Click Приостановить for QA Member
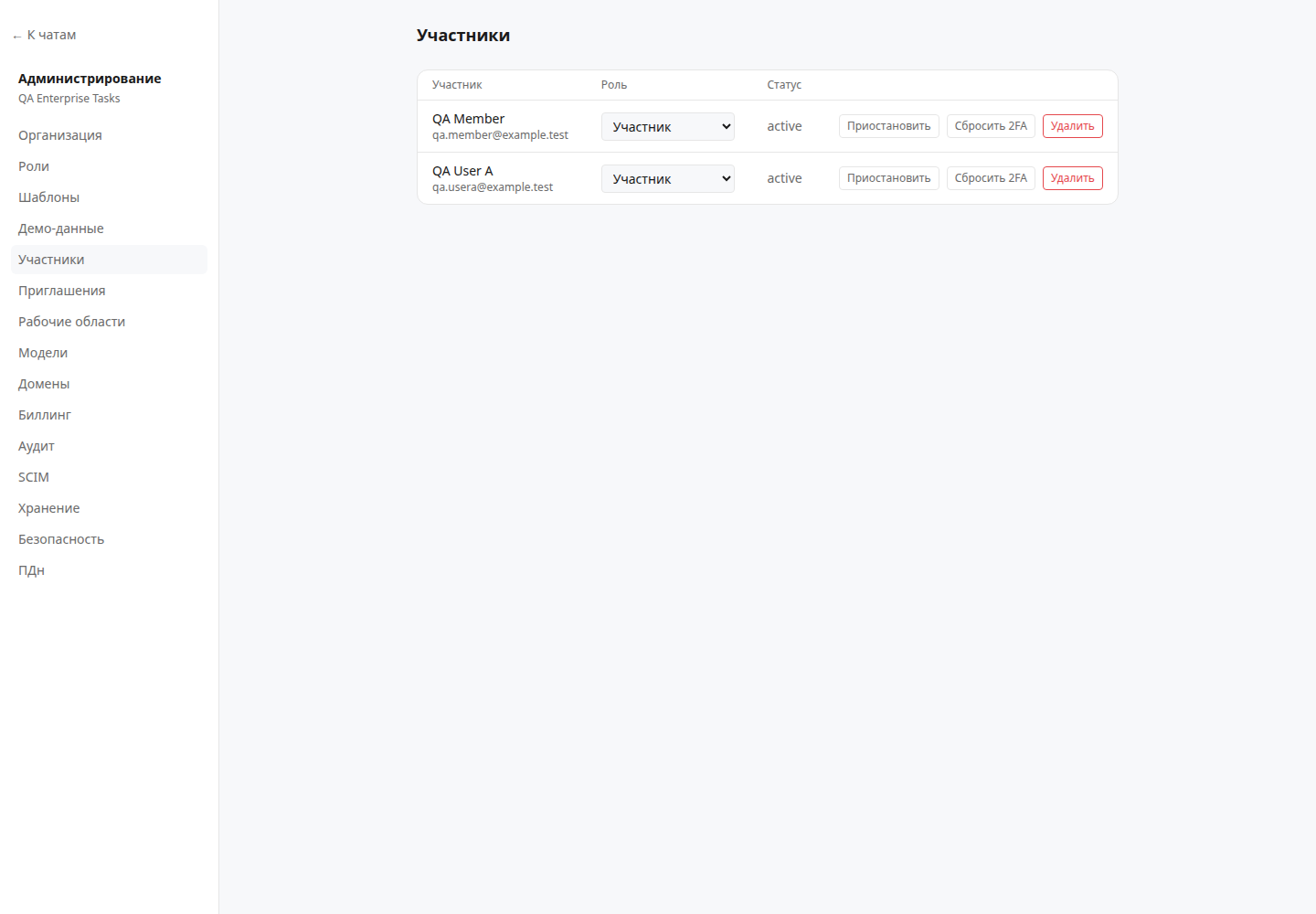This screenshot has height=914, width=1316. click(x=888, y=126)
